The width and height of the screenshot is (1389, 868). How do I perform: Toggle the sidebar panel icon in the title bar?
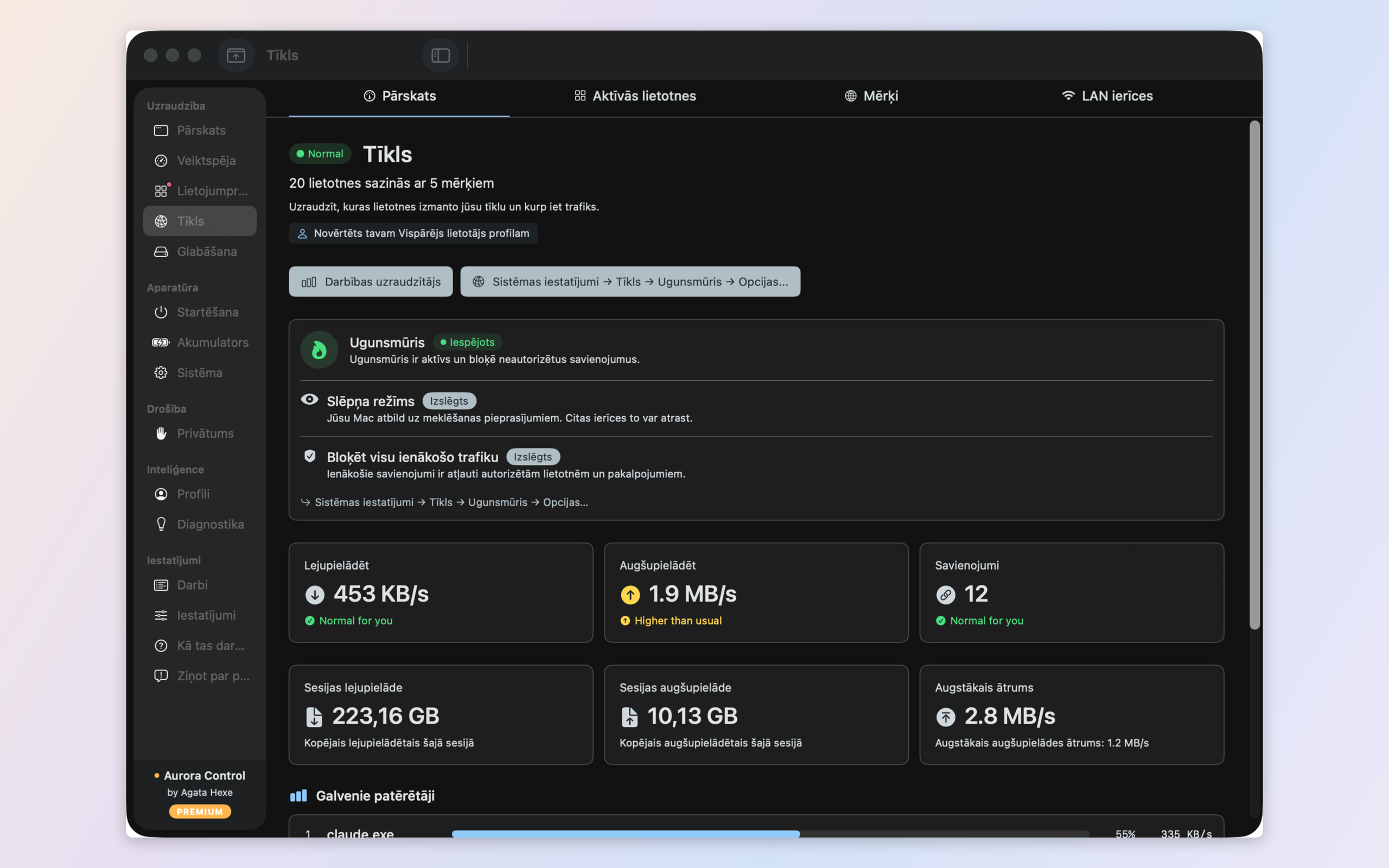point(440,55)
